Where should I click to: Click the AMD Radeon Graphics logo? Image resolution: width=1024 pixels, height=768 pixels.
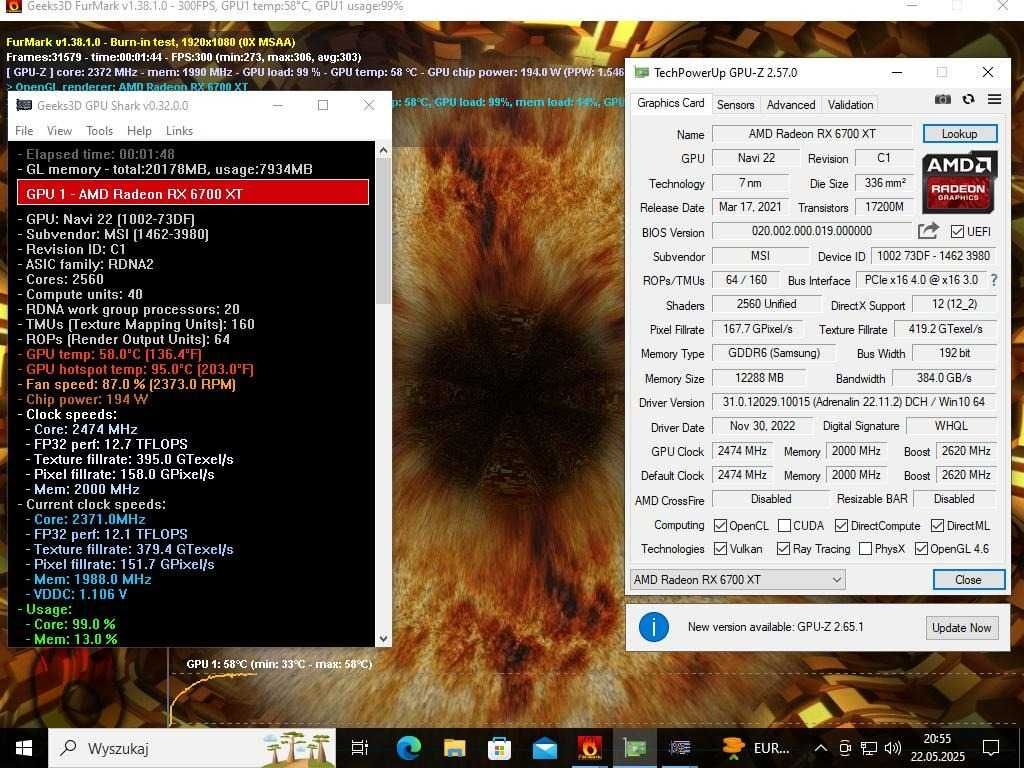point(959,182)
